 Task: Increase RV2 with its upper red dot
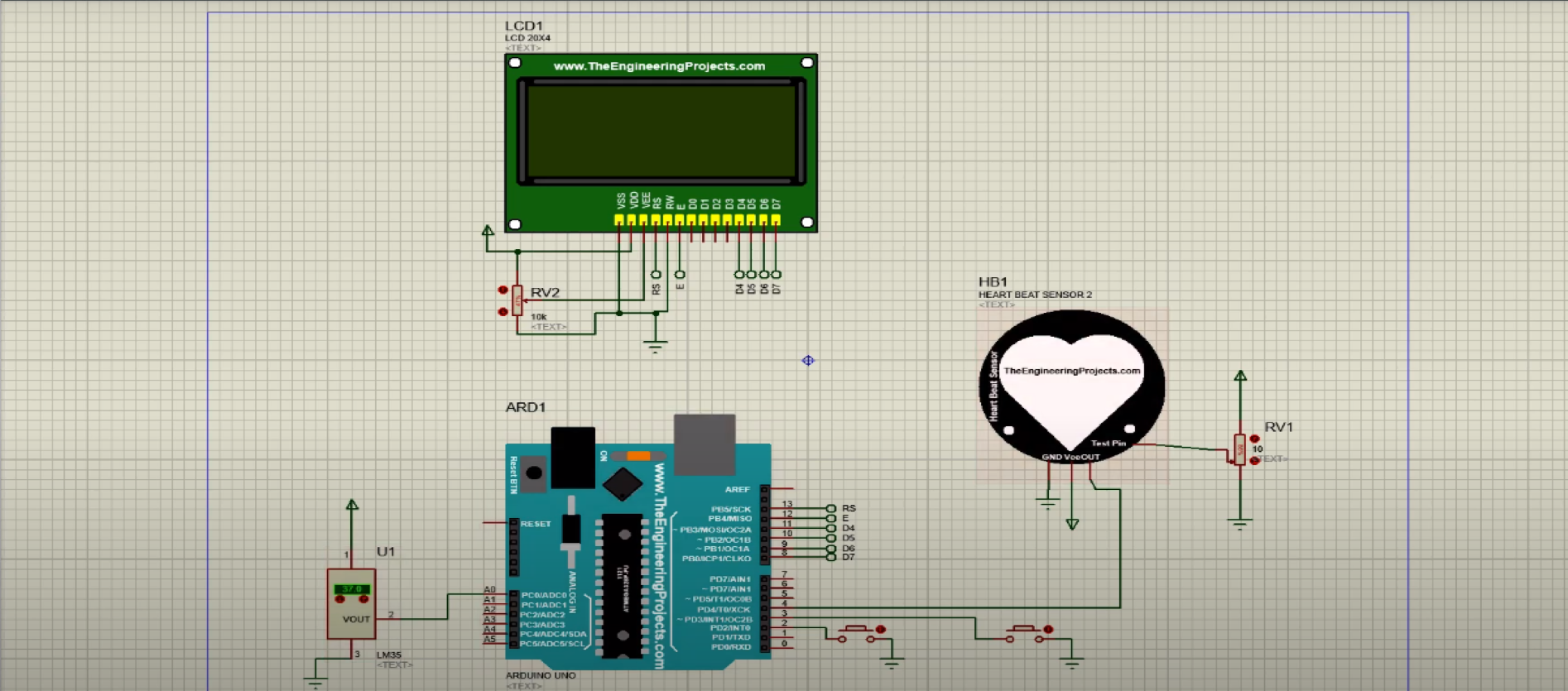(503, 290)
